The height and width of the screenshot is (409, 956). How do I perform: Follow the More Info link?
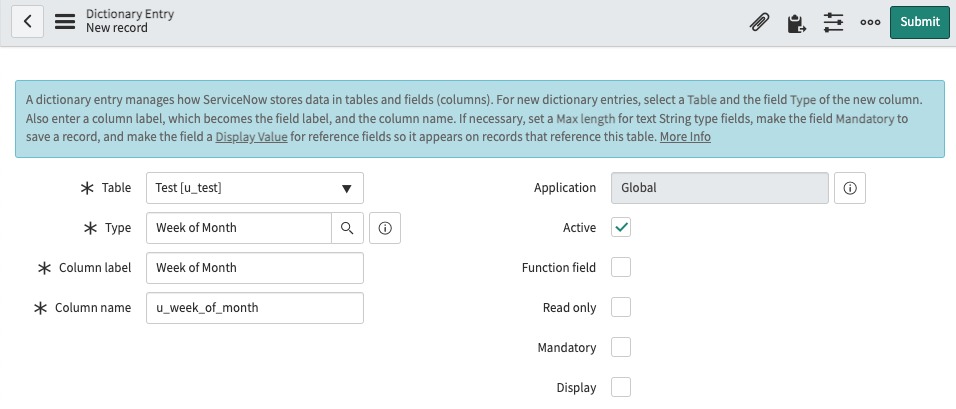685,137
